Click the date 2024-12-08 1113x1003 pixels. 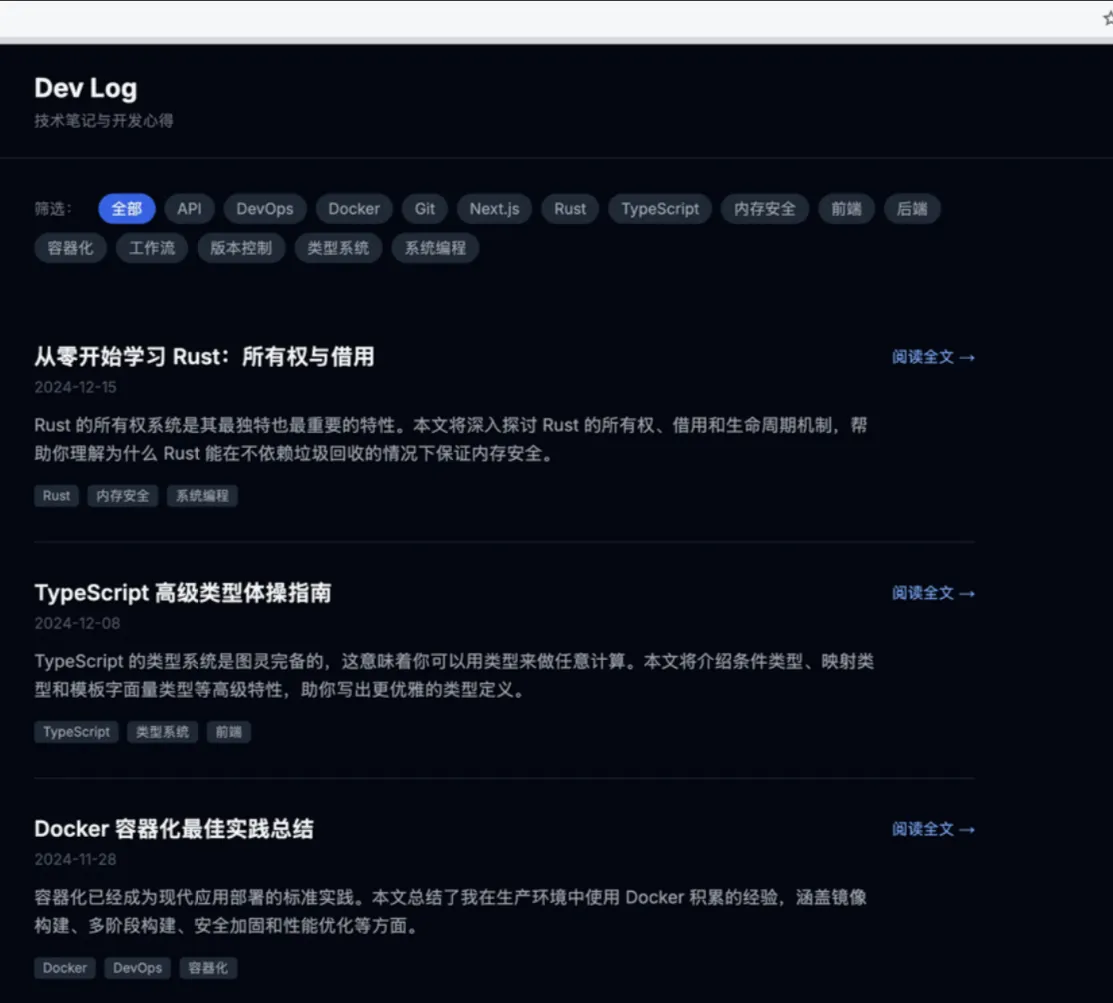click(x=77, y=623)
